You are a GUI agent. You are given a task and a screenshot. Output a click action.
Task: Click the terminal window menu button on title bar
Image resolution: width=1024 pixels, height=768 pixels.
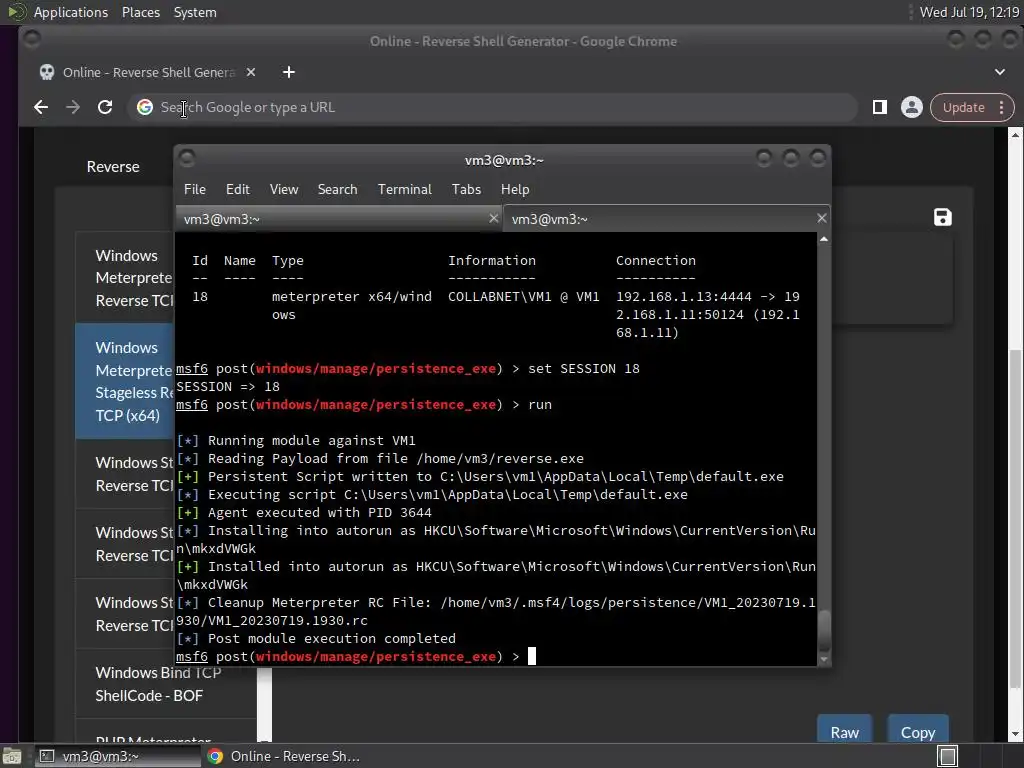pos(187,159)
